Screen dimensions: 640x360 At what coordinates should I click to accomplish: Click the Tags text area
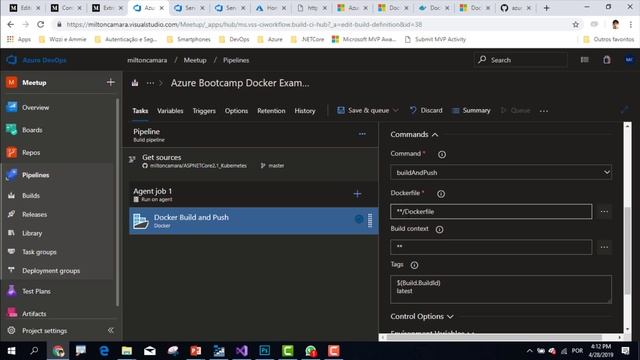[501, 289]
